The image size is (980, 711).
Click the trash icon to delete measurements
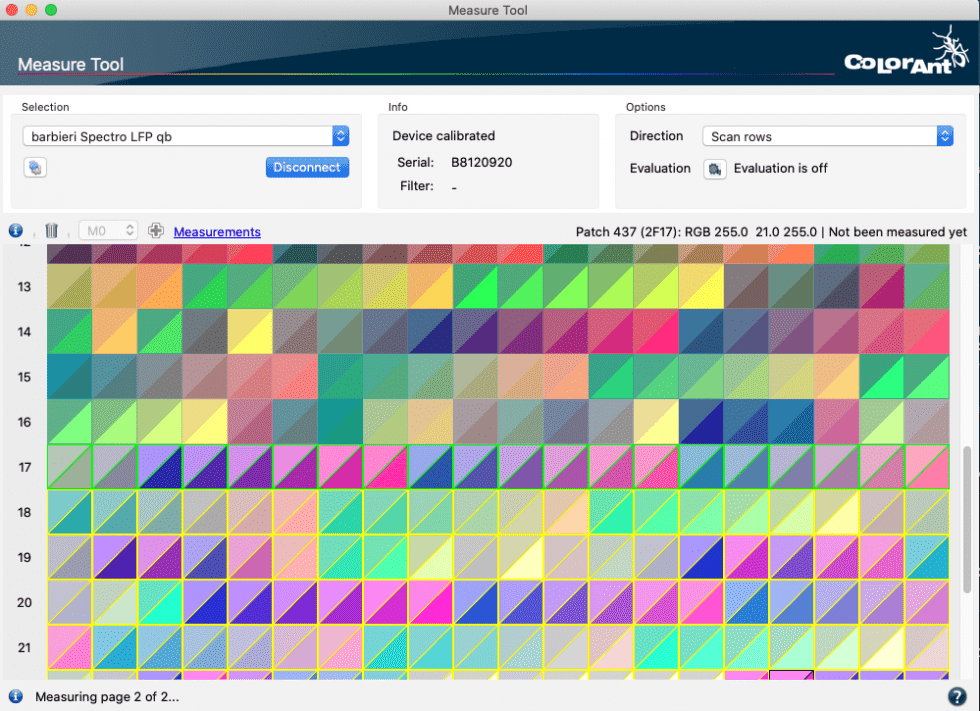pos(51,231)
